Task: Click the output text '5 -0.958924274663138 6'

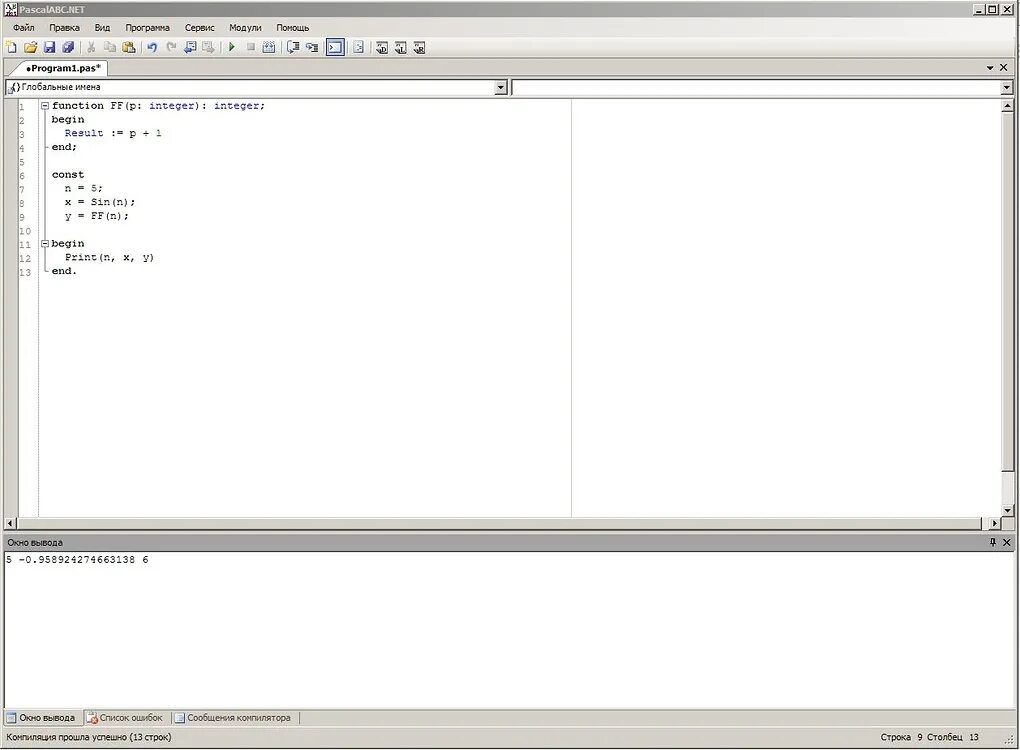Action: point(77,559)
